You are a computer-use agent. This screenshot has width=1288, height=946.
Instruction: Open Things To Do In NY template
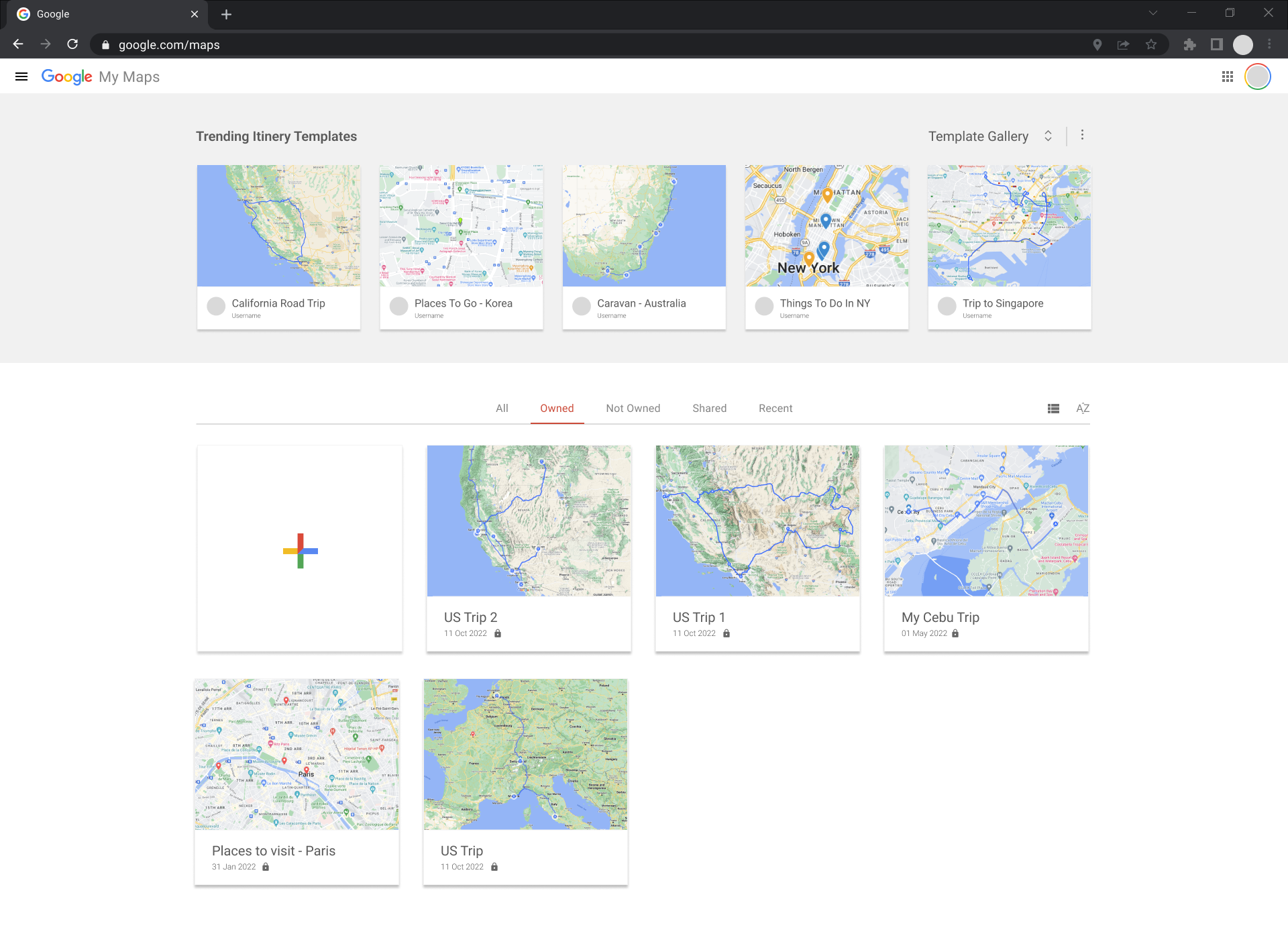pos(826,247)
